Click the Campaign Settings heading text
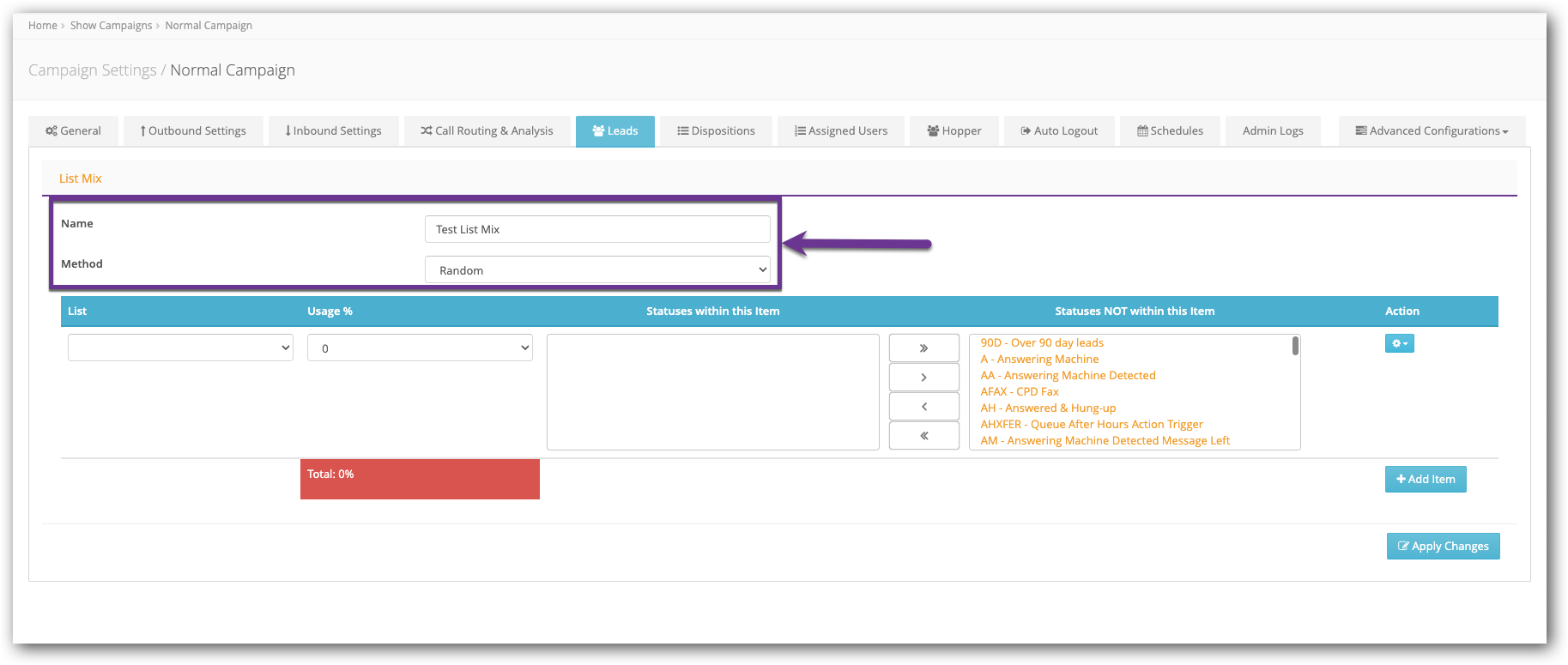The width and height of the screenshot is (1568, 665). 93,70
